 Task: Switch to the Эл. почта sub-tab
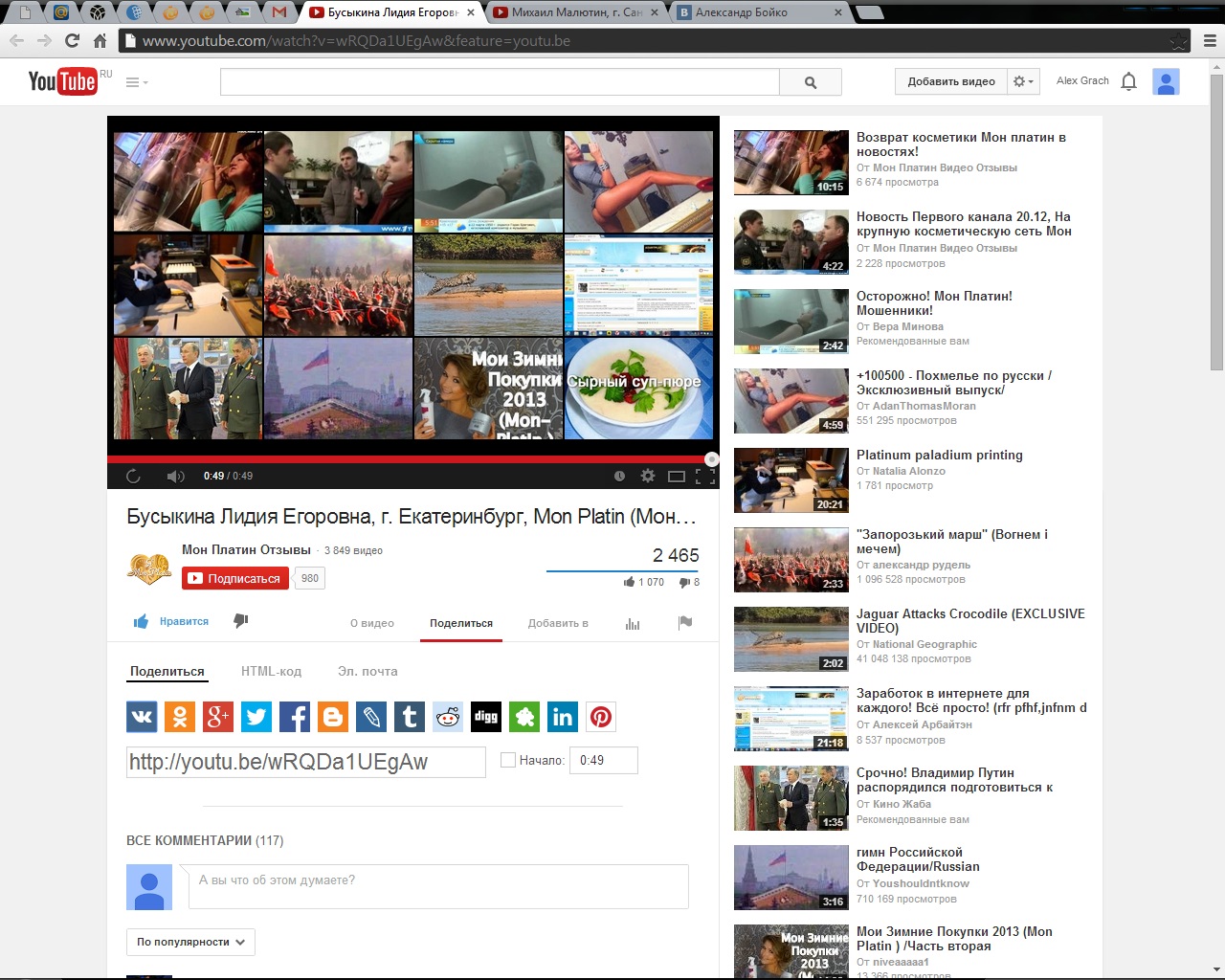(367, 671)
